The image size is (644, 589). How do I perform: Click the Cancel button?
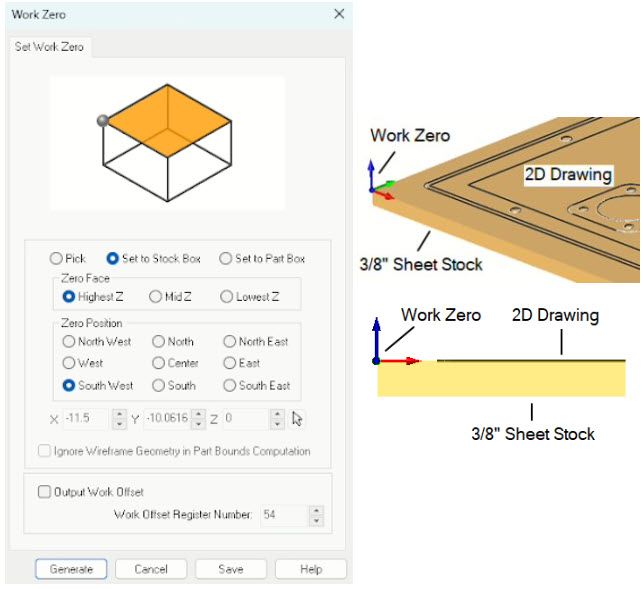click(x=150, y=569)
